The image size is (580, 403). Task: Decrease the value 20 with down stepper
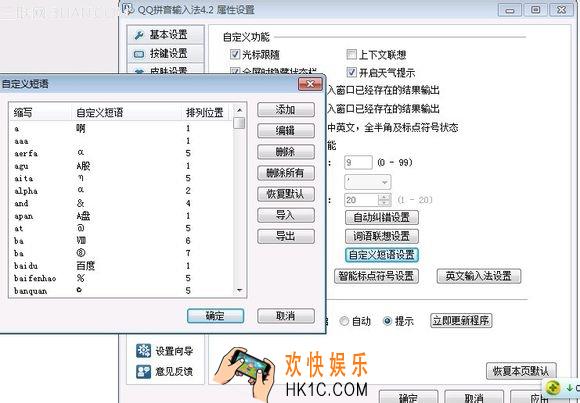tap(385, 204)
